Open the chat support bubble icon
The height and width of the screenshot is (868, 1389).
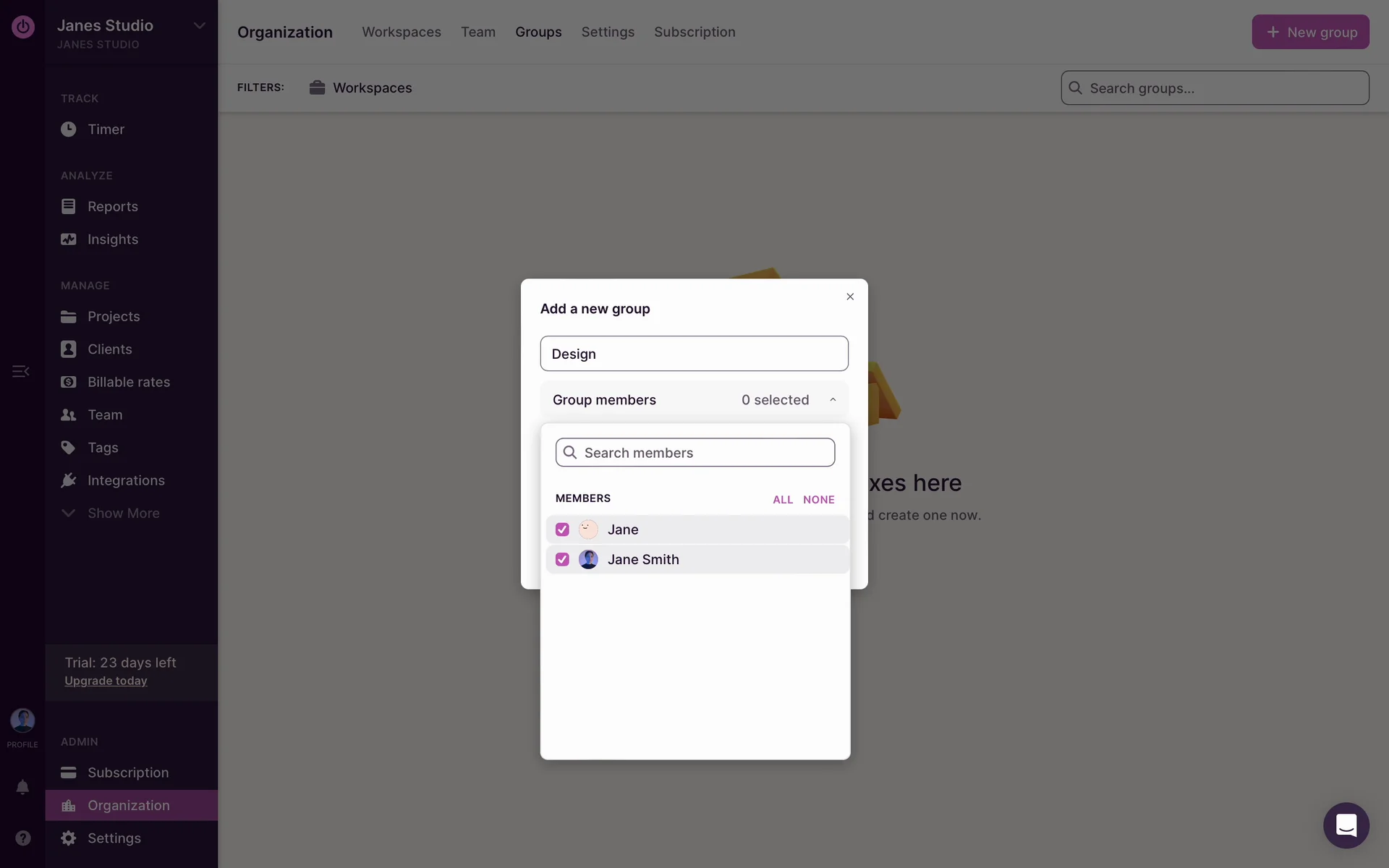[x=1346, y=825]
